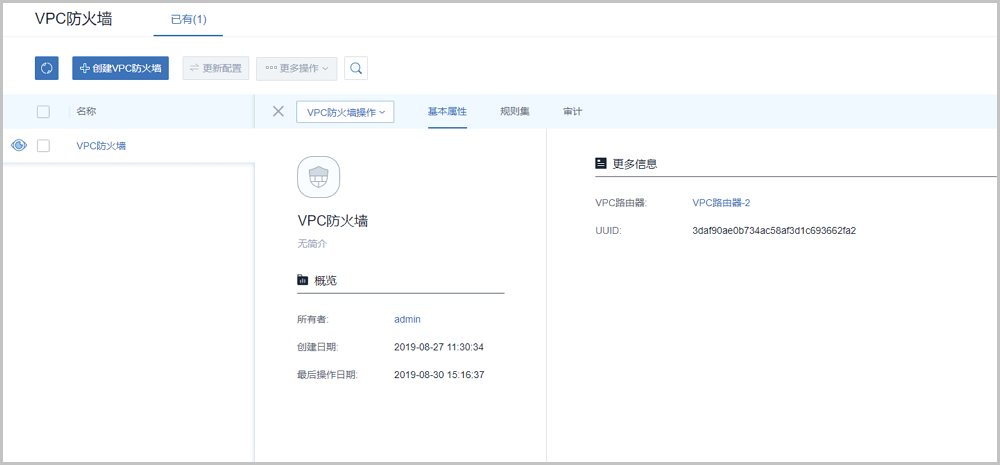Select the 基本属性 tab
Screen dimensions: 1000x465
(x=447, y=111)
